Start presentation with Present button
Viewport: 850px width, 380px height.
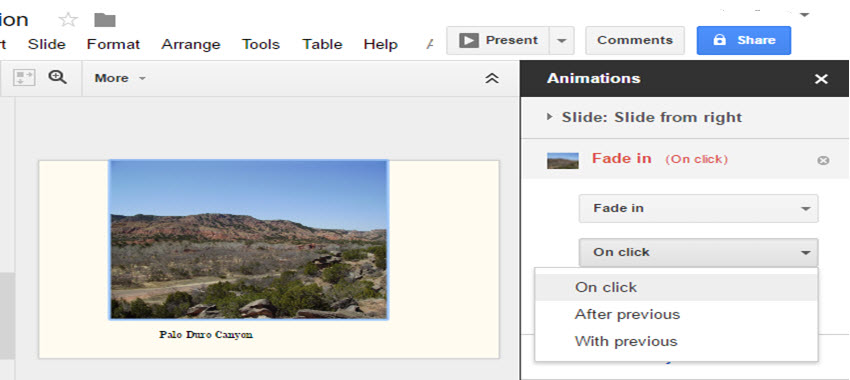tap(498, 40)
